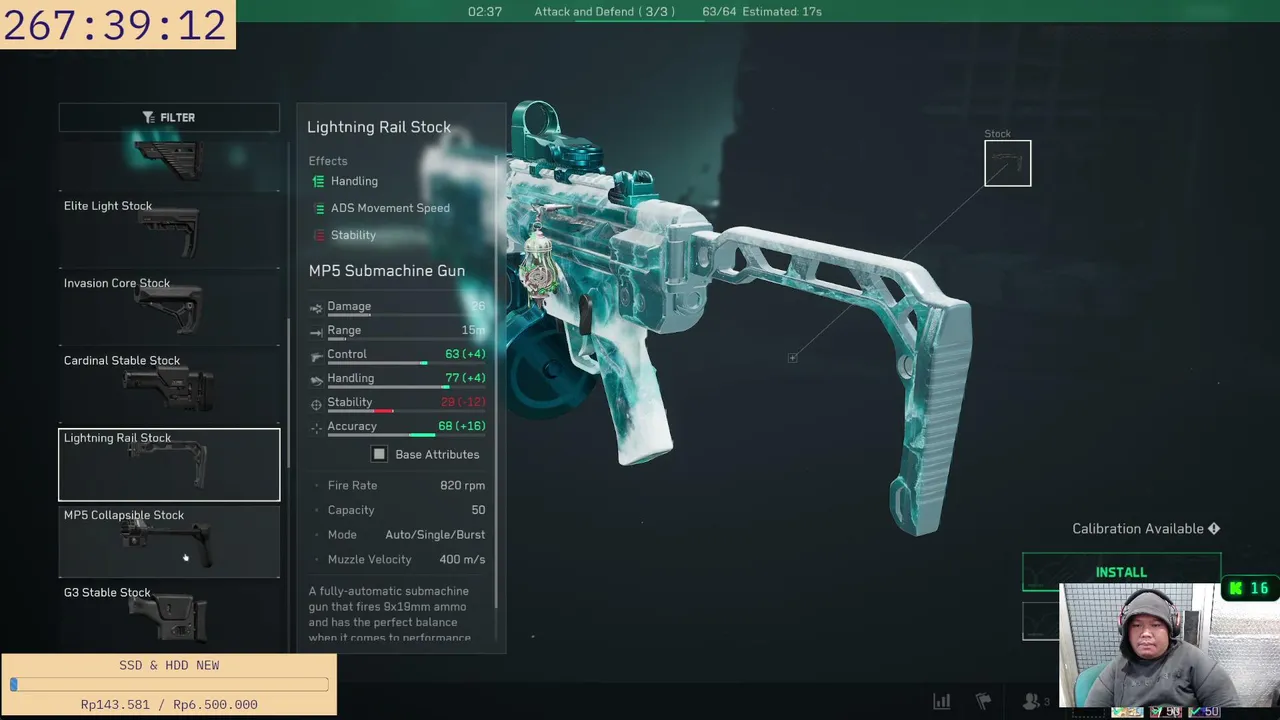Click the flags icon in bottom bar
This screenshot has height=720, width=1280.
983,701
